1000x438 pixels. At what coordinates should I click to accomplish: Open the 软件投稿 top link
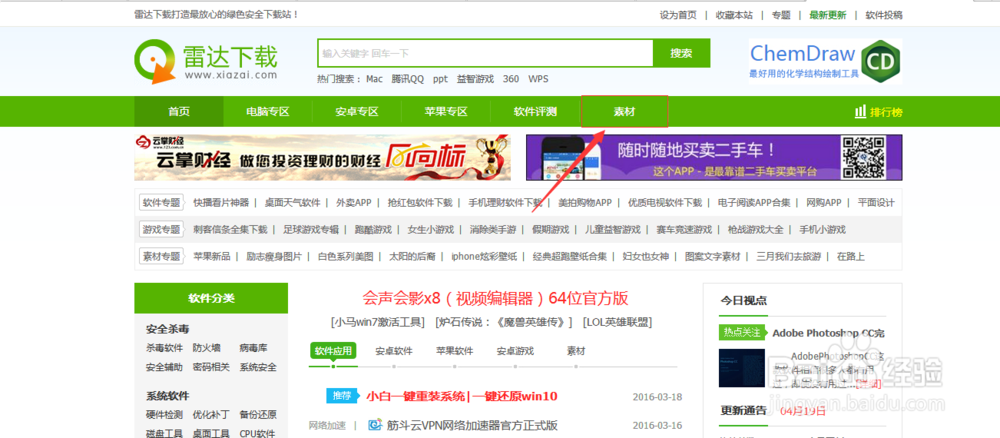(884, 15)
